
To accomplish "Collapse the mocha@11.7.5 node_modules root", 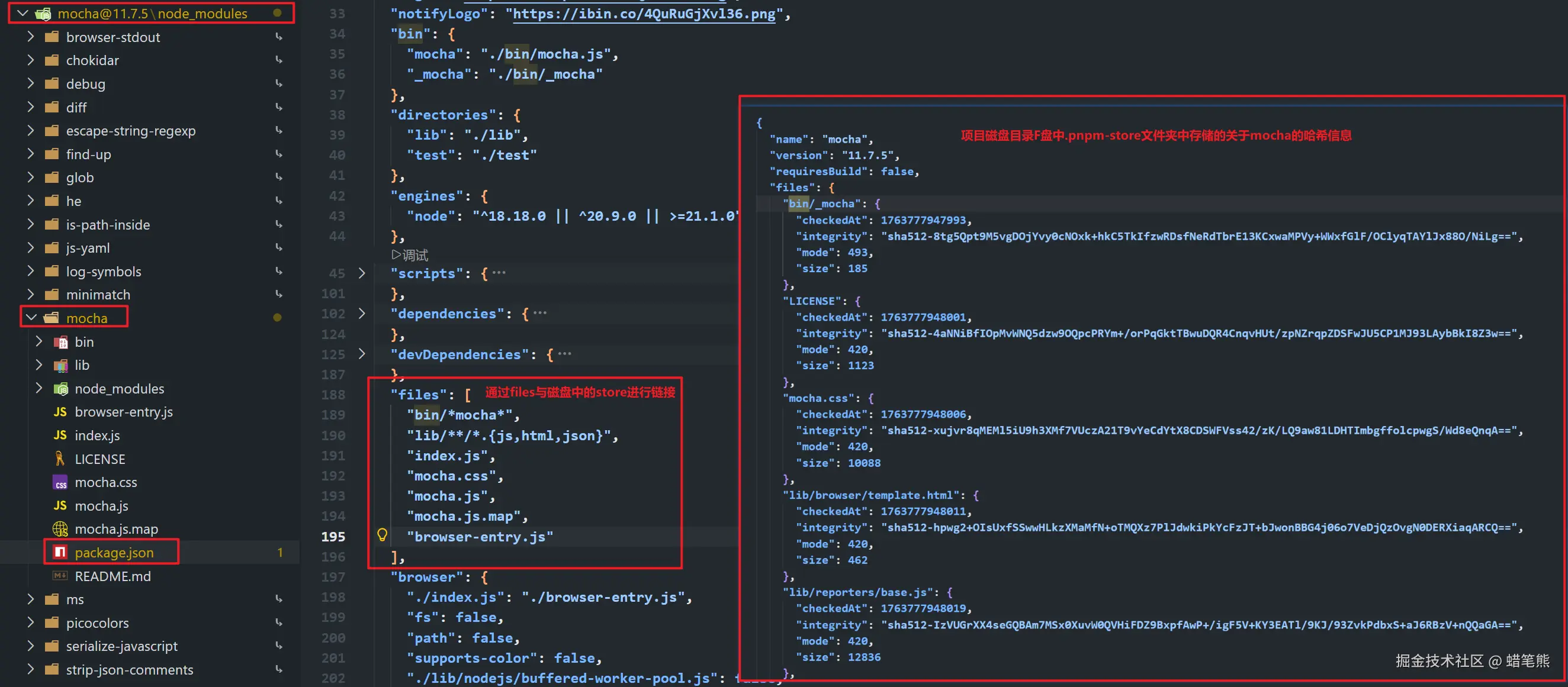I will 23,13.
